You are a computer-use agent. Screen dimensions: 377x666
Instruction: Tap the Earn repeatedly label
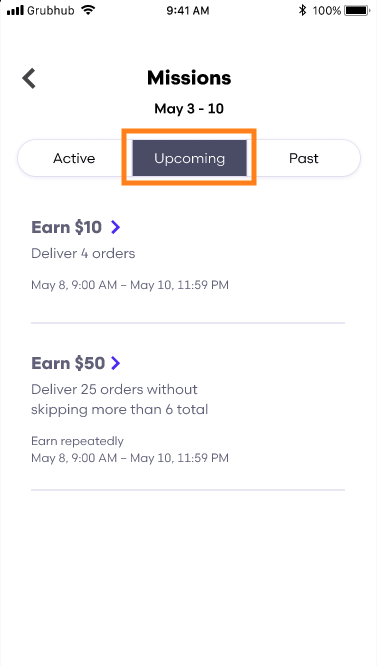tap(77, 441)
